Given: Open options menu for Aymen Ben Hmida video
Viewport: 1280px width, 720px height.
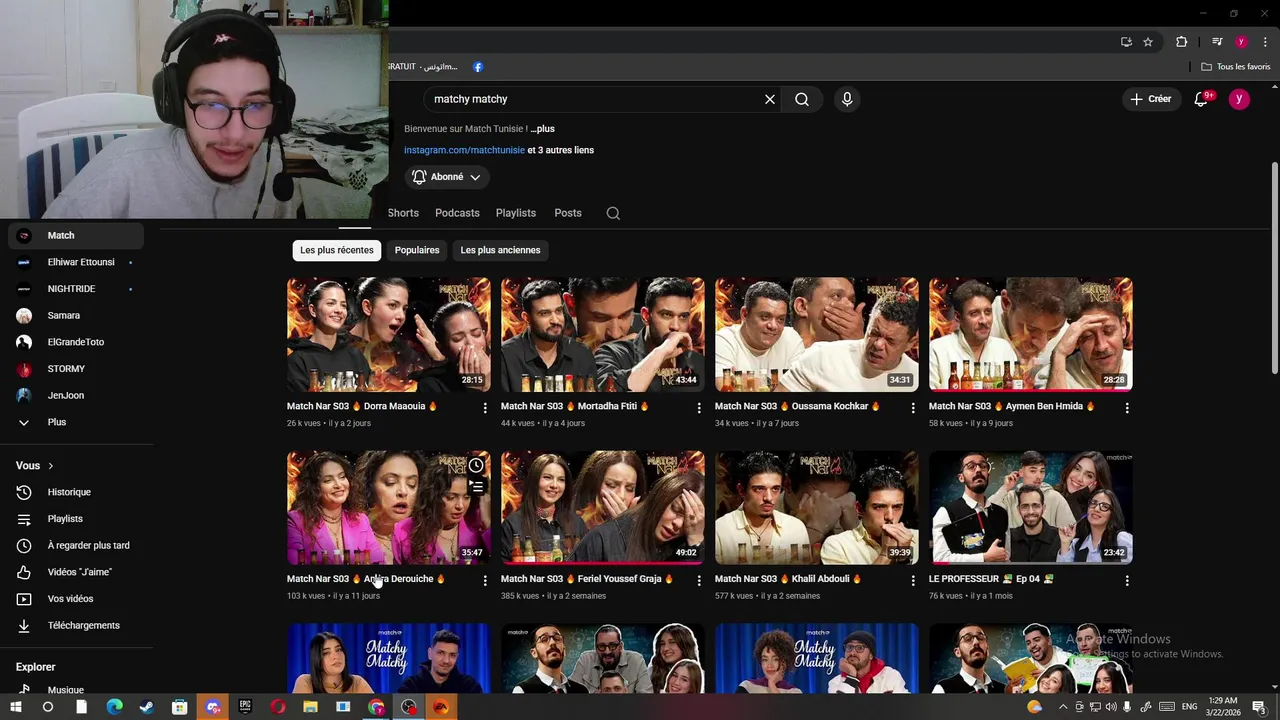Looking at the screenshot, I should pyautogui.click(x=1127, y=408).
